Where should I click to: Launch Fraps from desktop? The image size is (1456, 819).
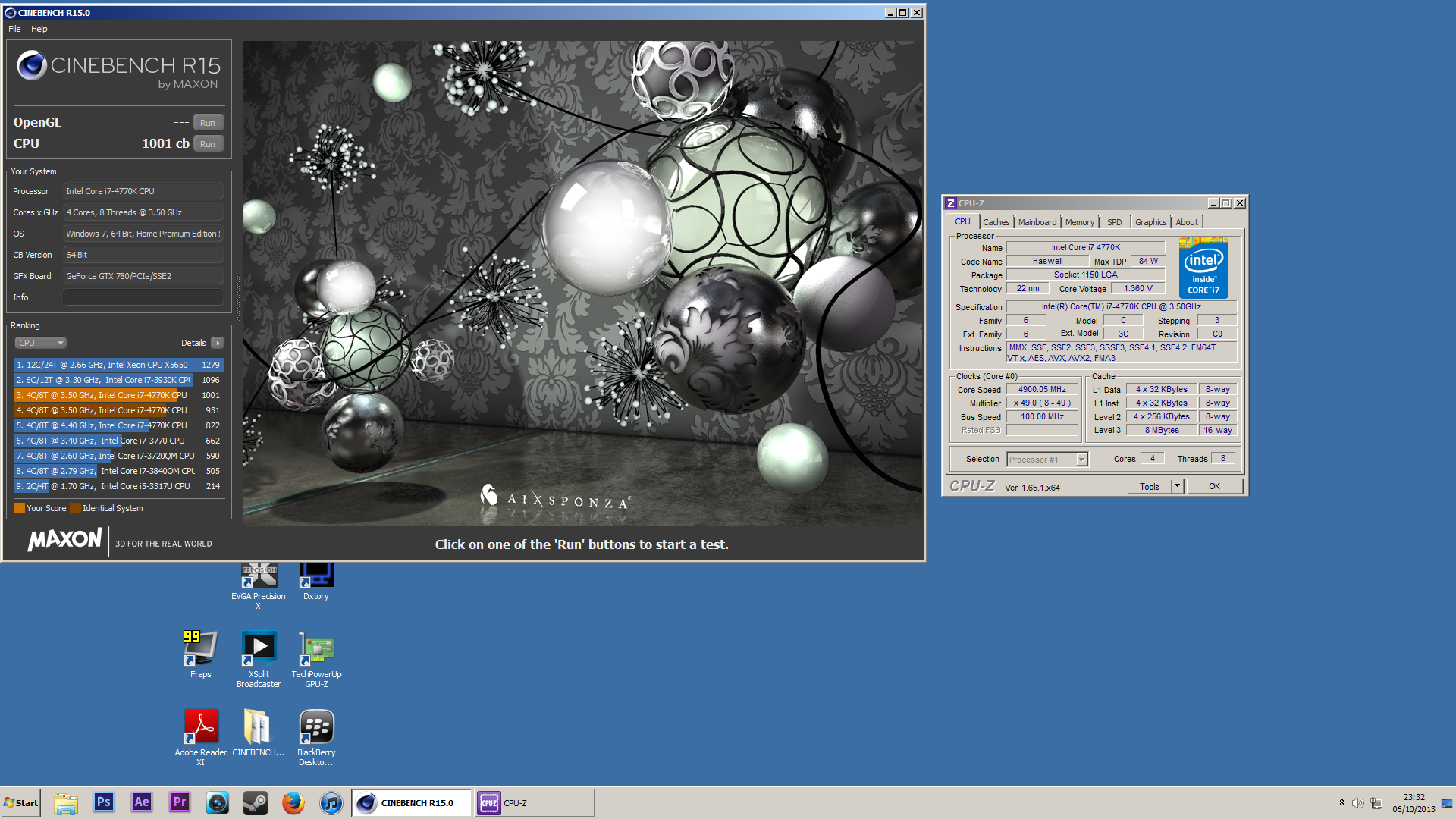(x=200, y=654)
